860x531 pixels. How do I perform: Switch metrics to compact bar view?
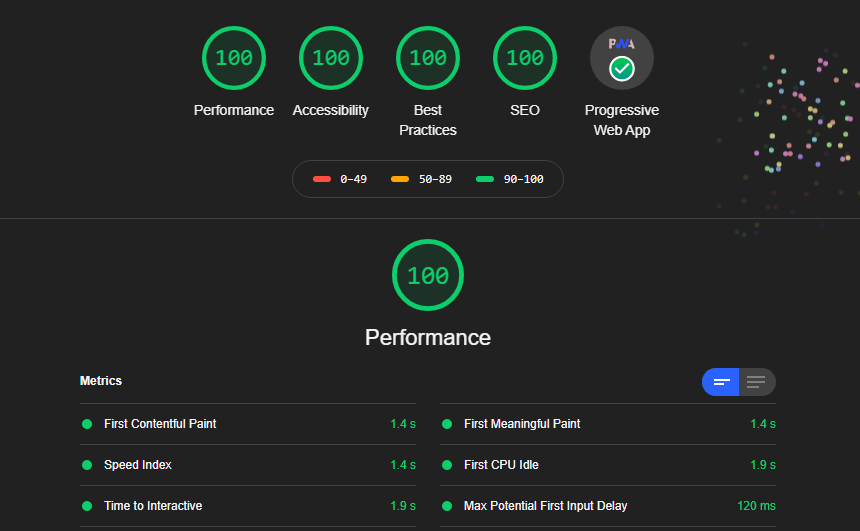(721, 382)
